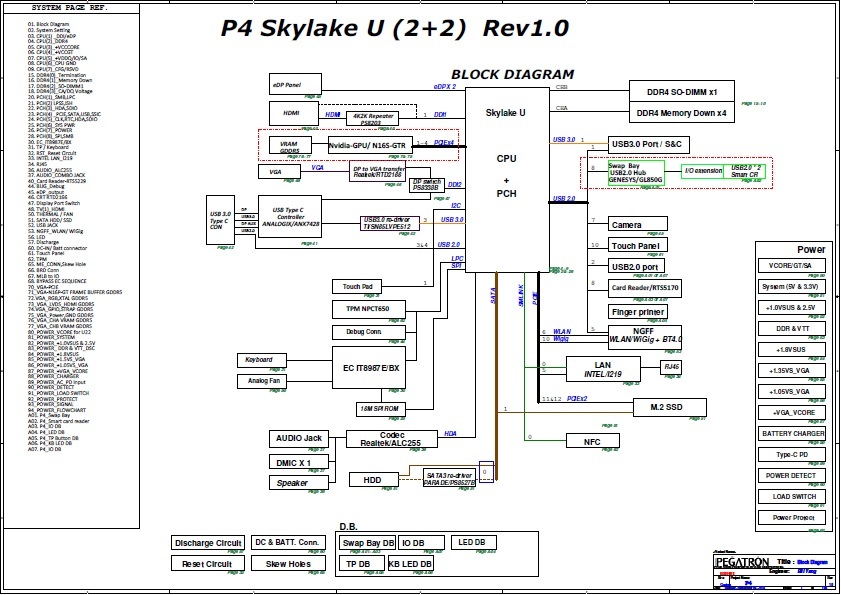Click the Finger printer block
This screenshot has height=595, width=841.
[x=638, y=312]
